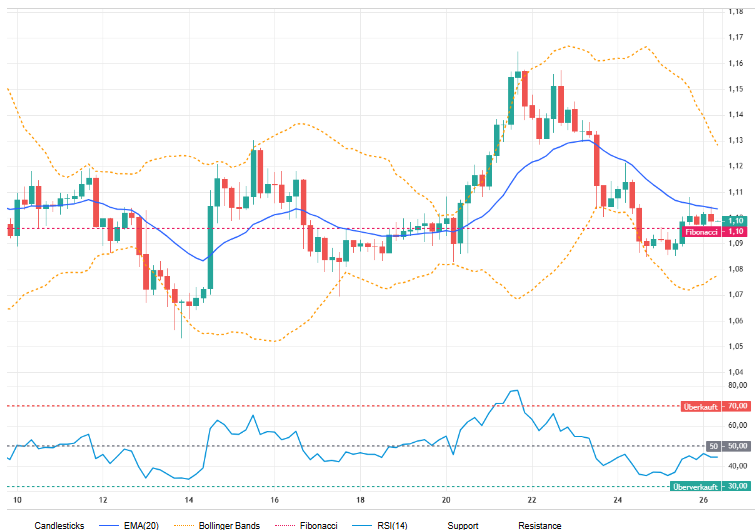Toggle the Bollinger Bands legend label
This screenshot has height=532, width=755.
(x=229, y=525)
